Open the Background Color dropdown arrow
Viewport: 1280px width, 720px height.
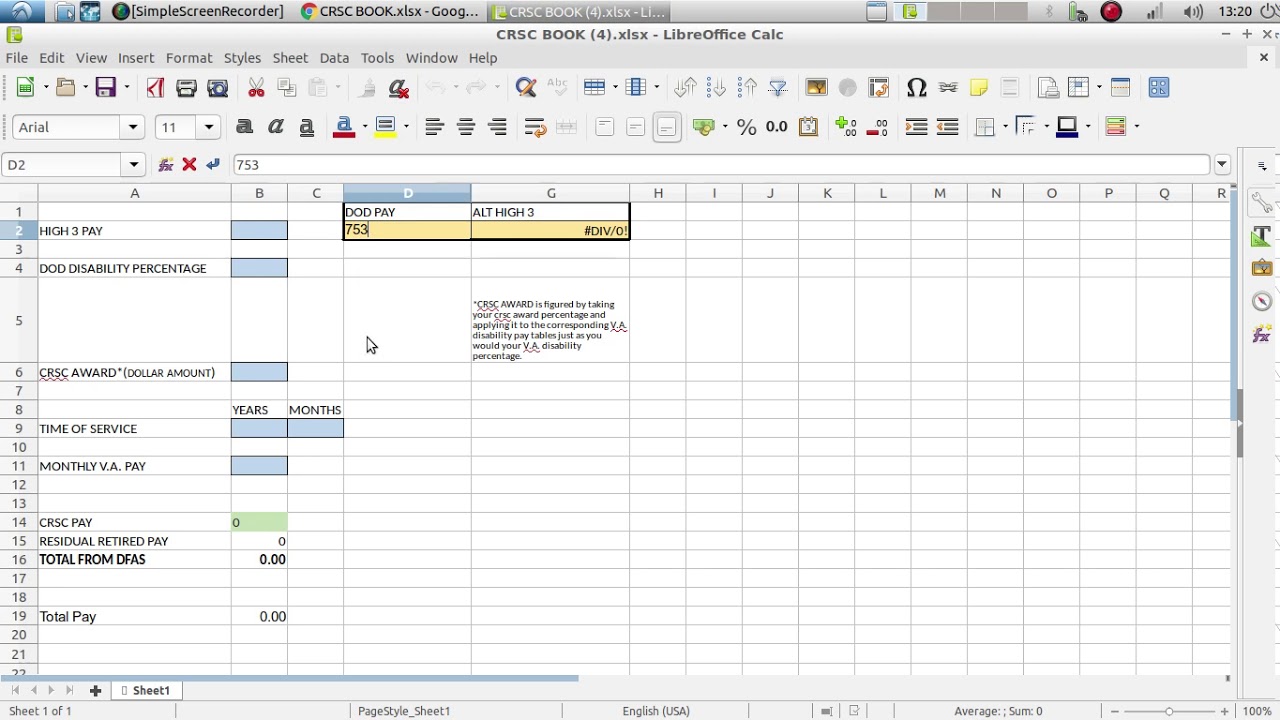pos(406,127)
